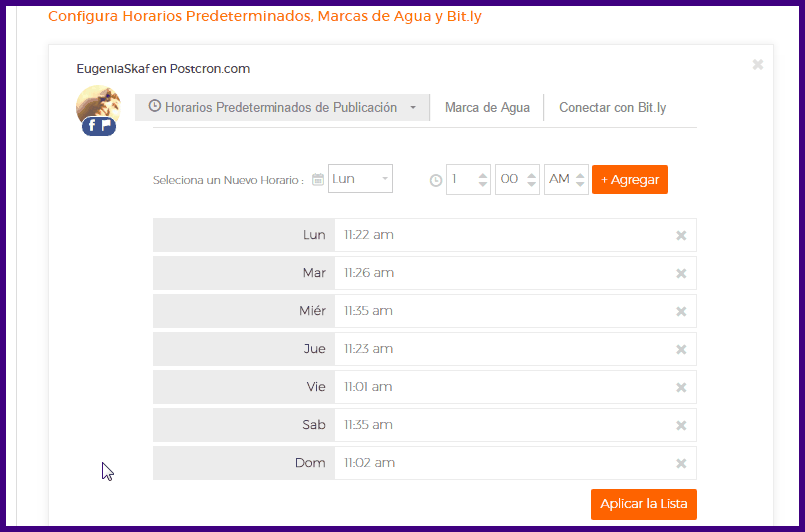Click the calendar icon beside day selector

tap(318, 180)
